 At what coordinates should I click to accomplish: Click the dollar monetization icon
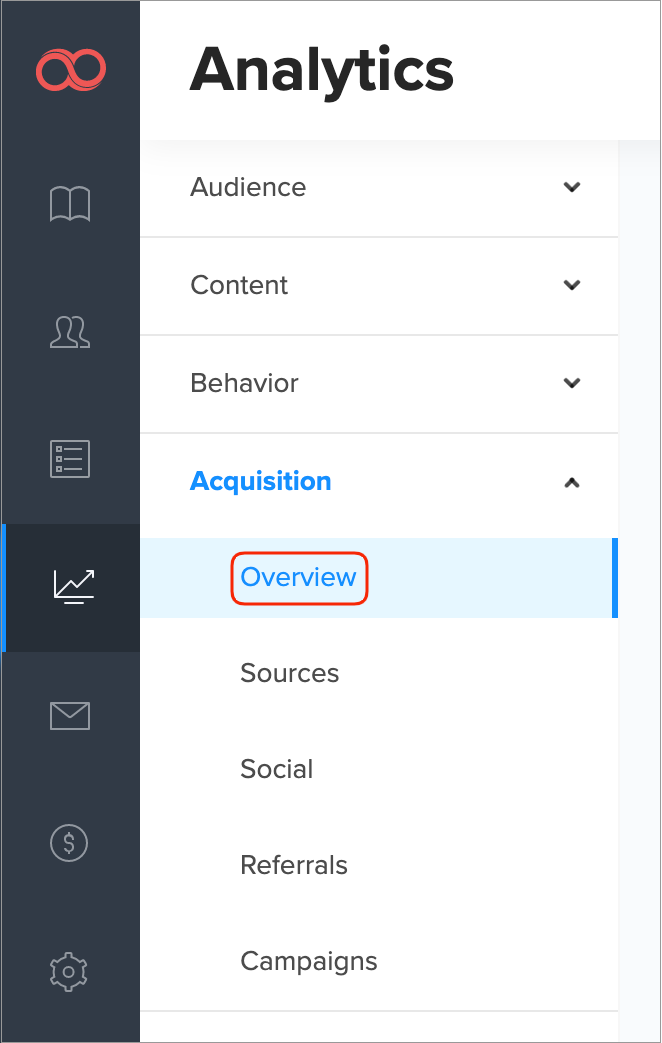[69, 843]
